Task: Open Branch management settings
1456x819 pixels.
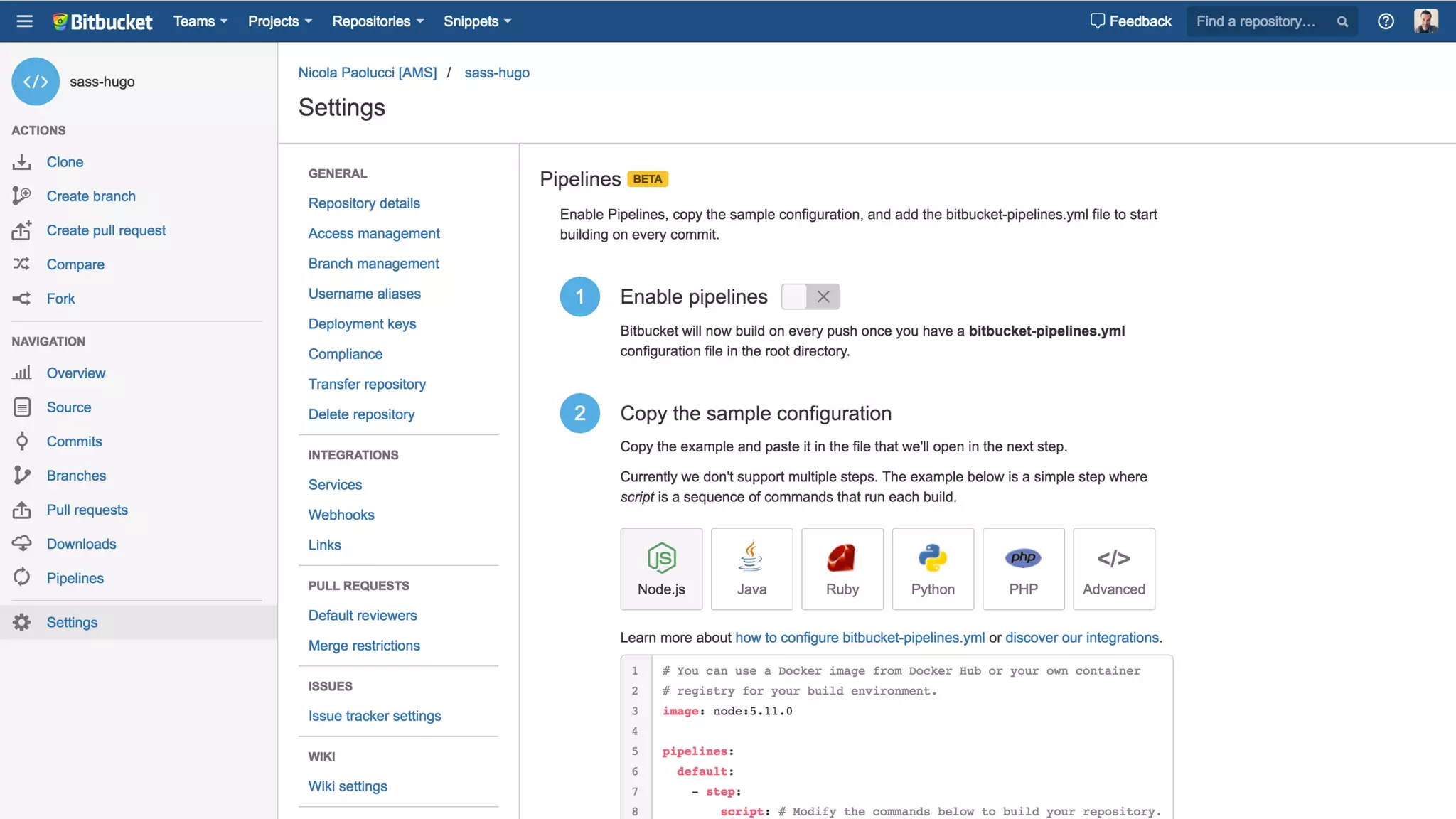Action: [373, 264]
